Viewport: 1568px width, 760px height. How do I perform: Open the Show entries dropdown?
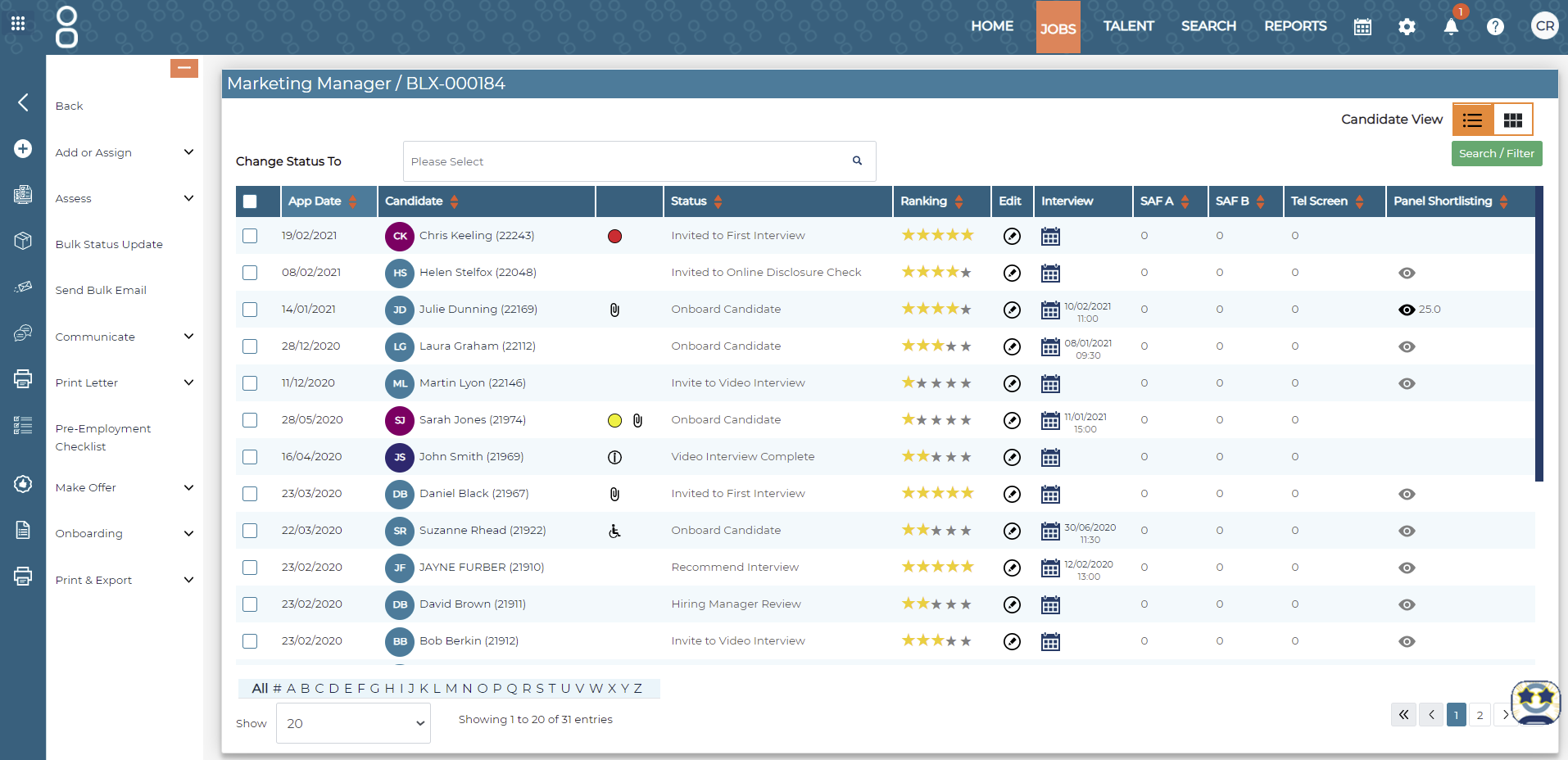point(353,723)
